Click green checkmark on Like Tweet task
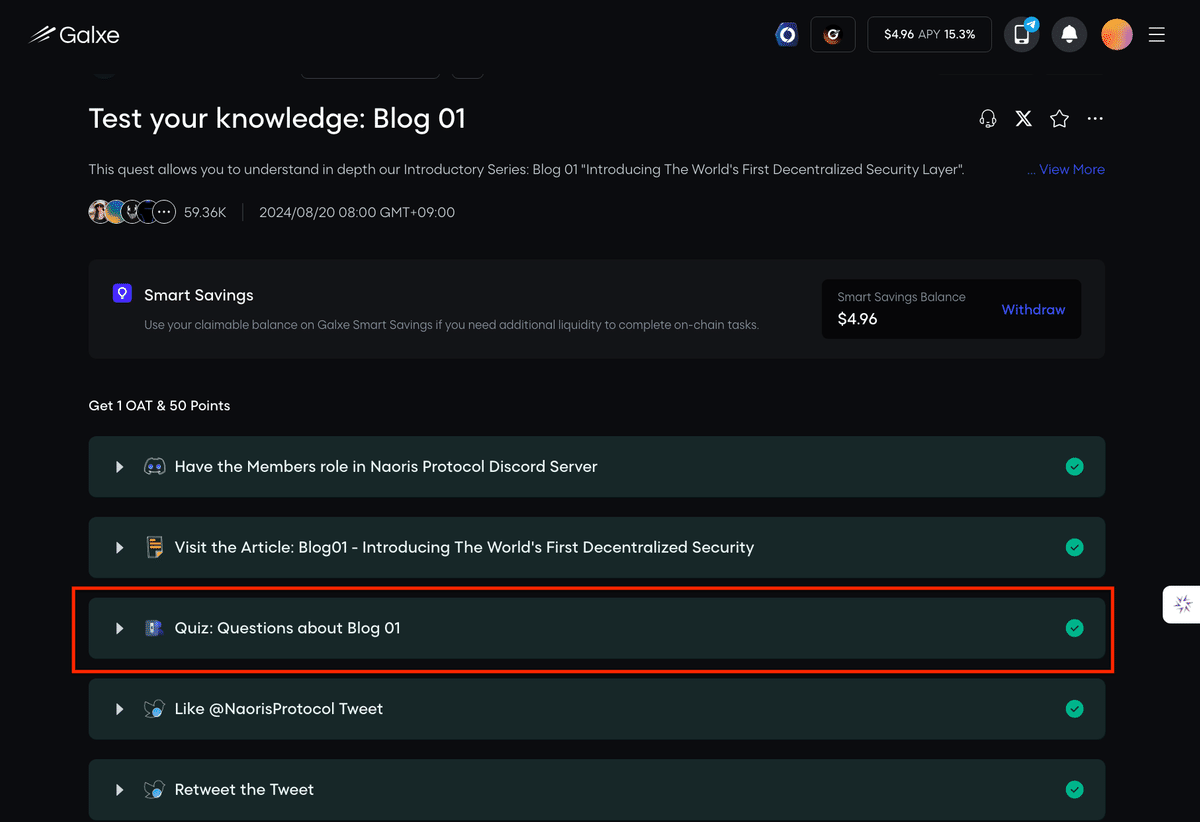 [1074, 709]
